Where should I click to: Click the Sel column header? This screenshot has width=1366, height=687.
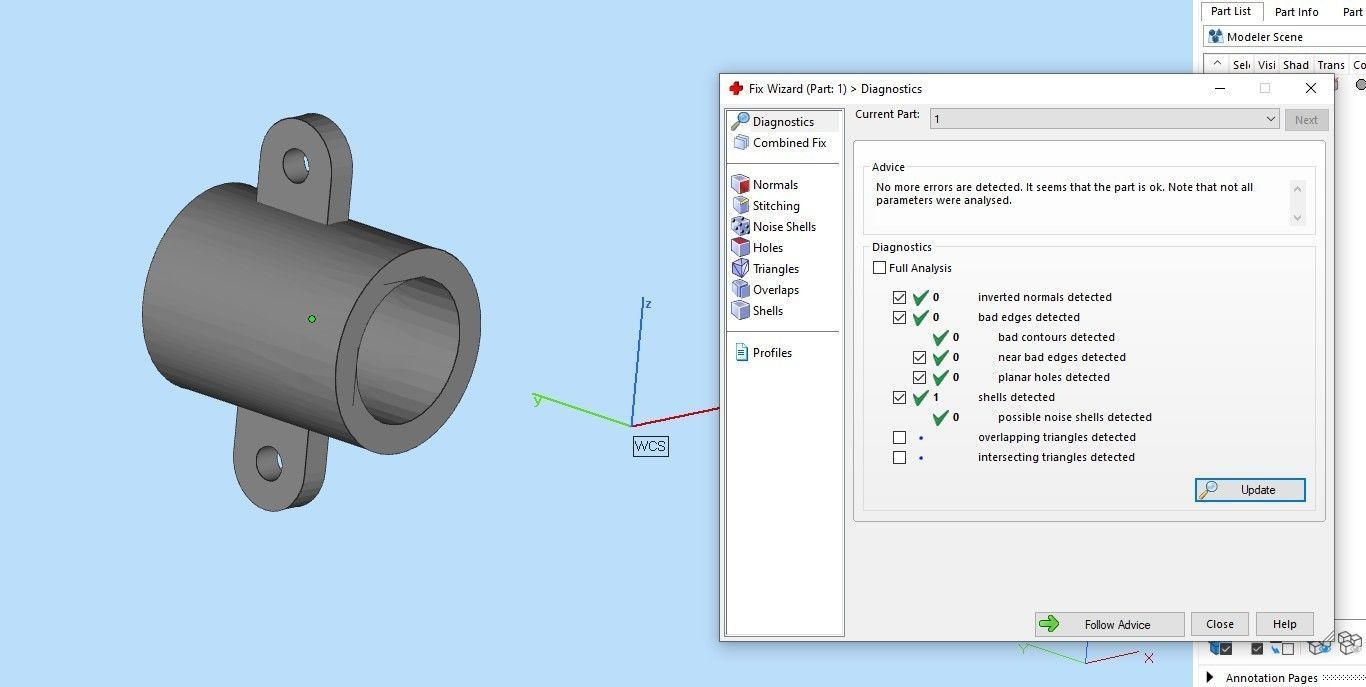(1241, 64)
